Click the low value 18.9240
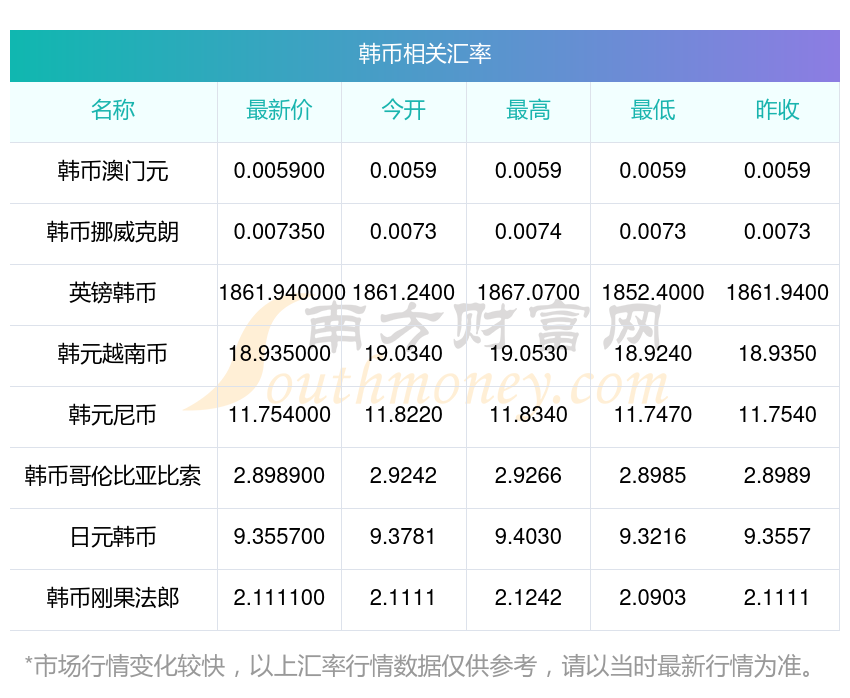The image size is (850, 698). (653, 354)
